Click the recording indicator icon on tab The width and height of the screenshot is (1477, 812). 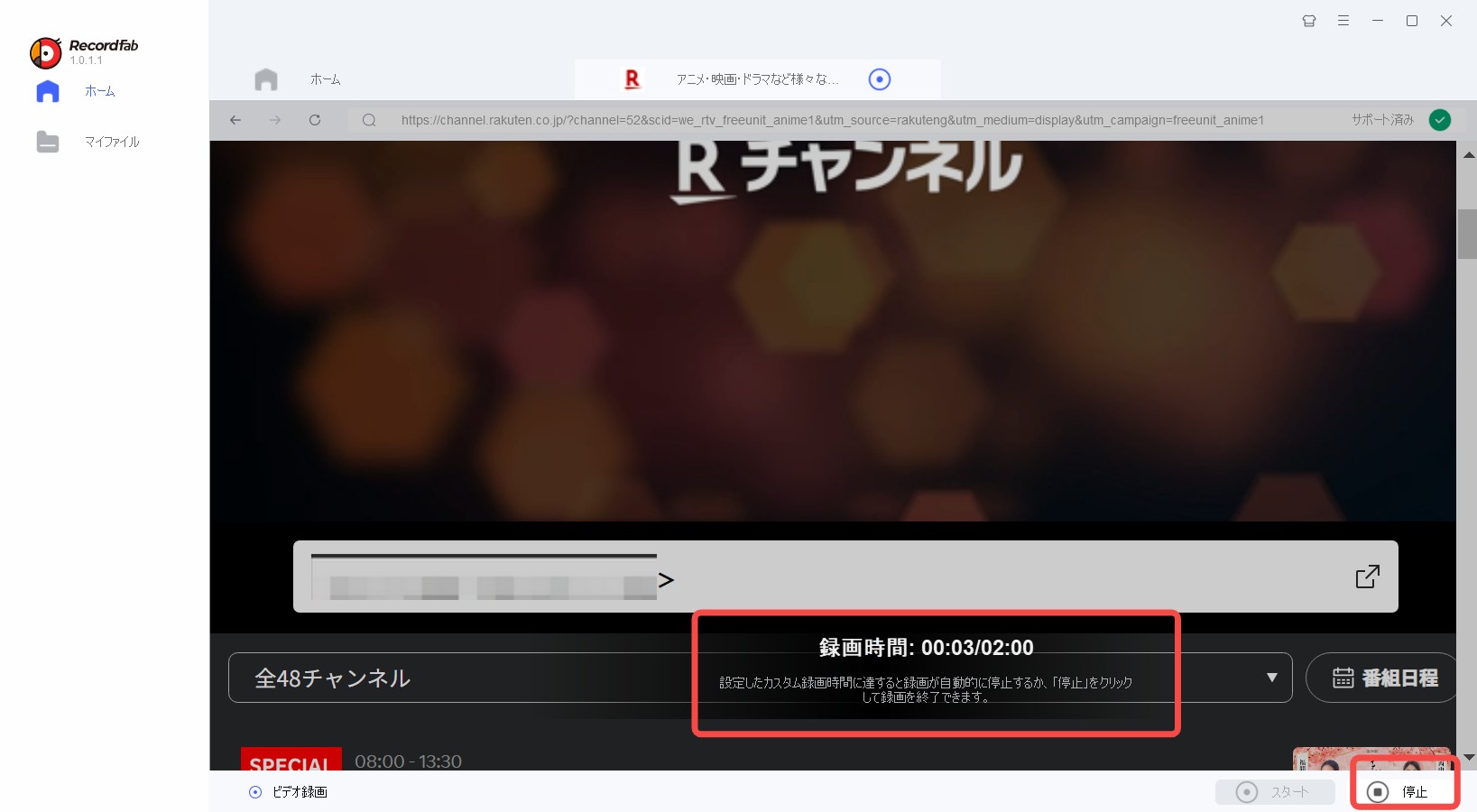[880, 79]
